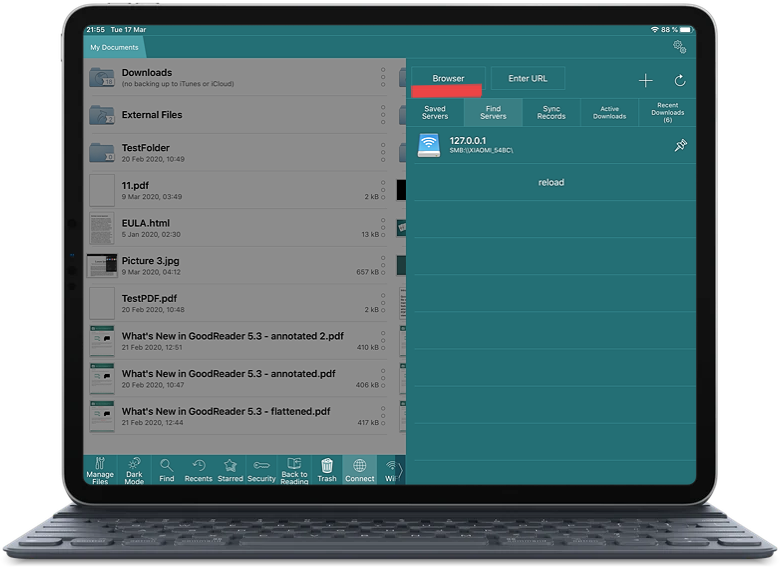Open GoodReader 5.3 - annotated.pdf file
This screenshot has width=780, height=567.
tap(237, 378)
